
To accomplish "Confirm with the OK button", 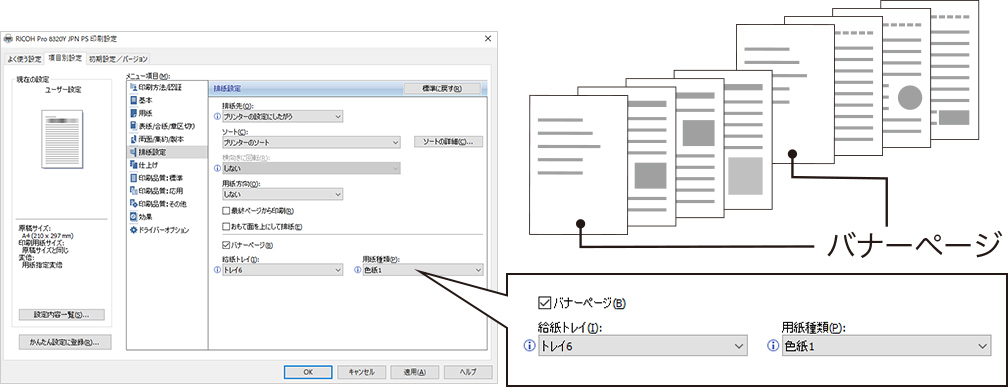I will tap(308, 372).
